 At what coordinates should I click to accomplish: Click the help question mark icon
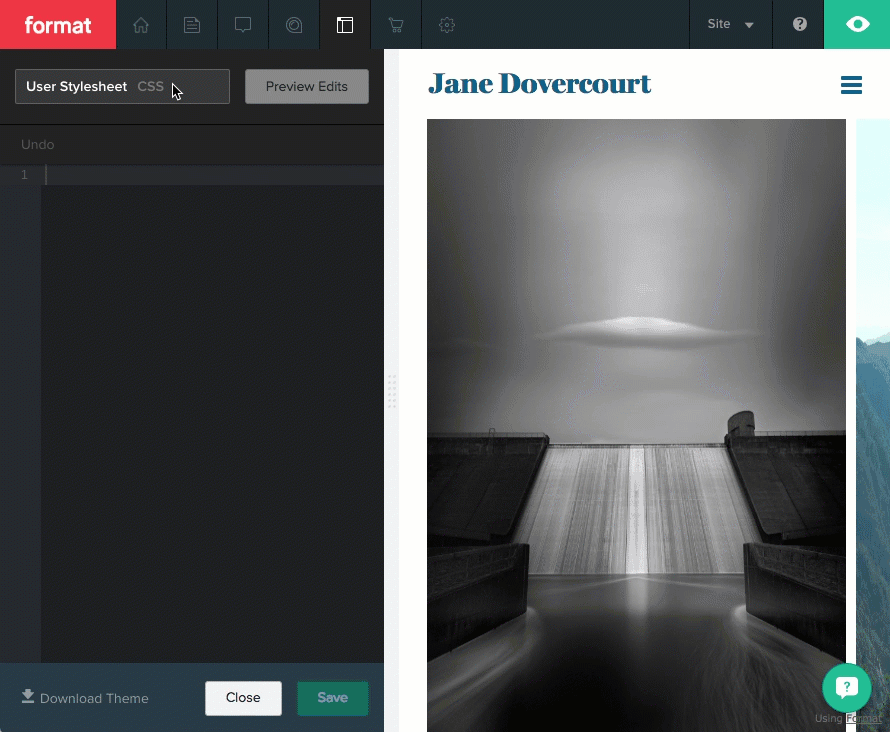pyautogui.click(x=799, y=25)
